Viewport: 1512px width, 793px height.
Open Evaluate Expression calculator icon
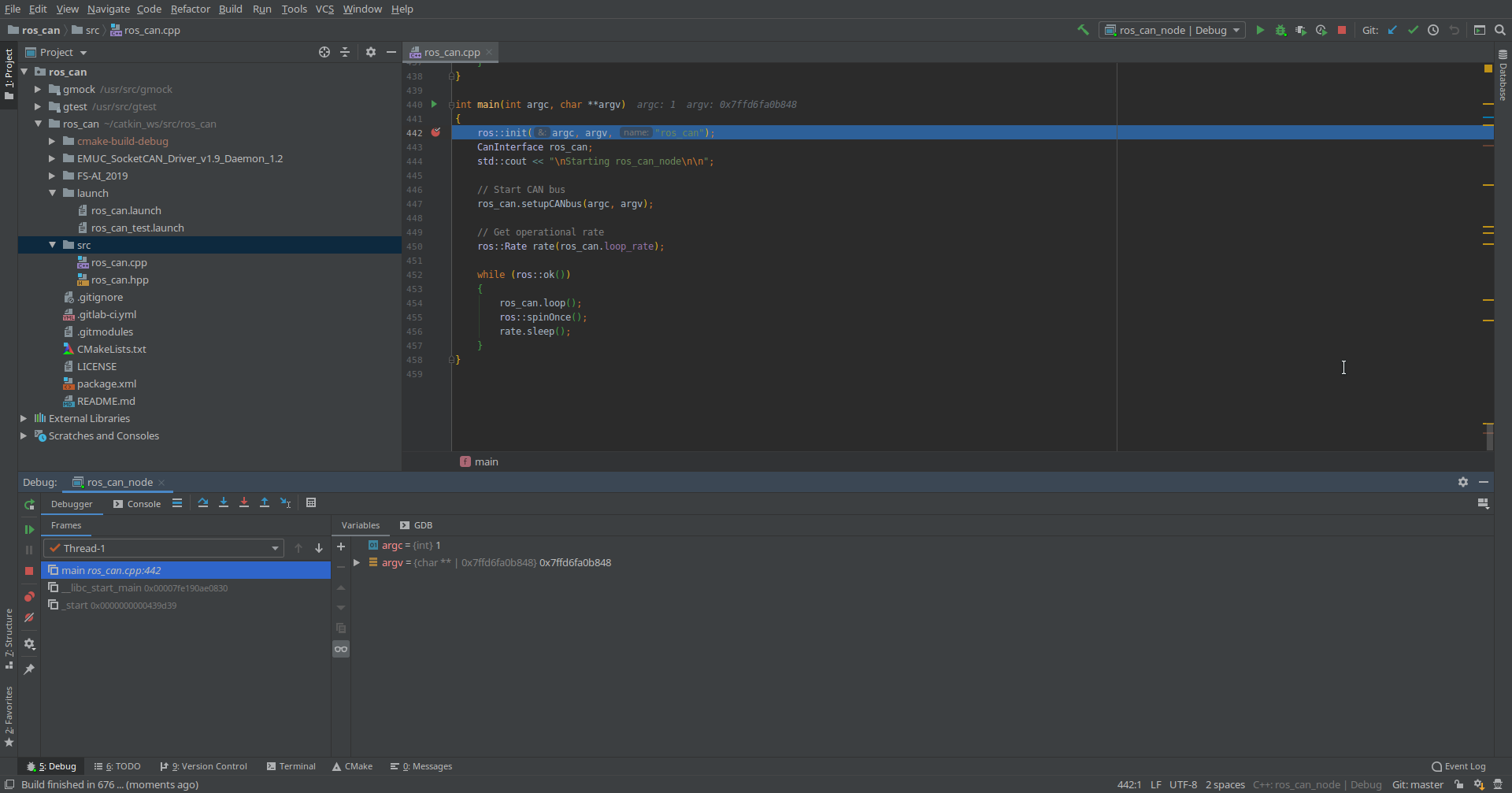311,503
